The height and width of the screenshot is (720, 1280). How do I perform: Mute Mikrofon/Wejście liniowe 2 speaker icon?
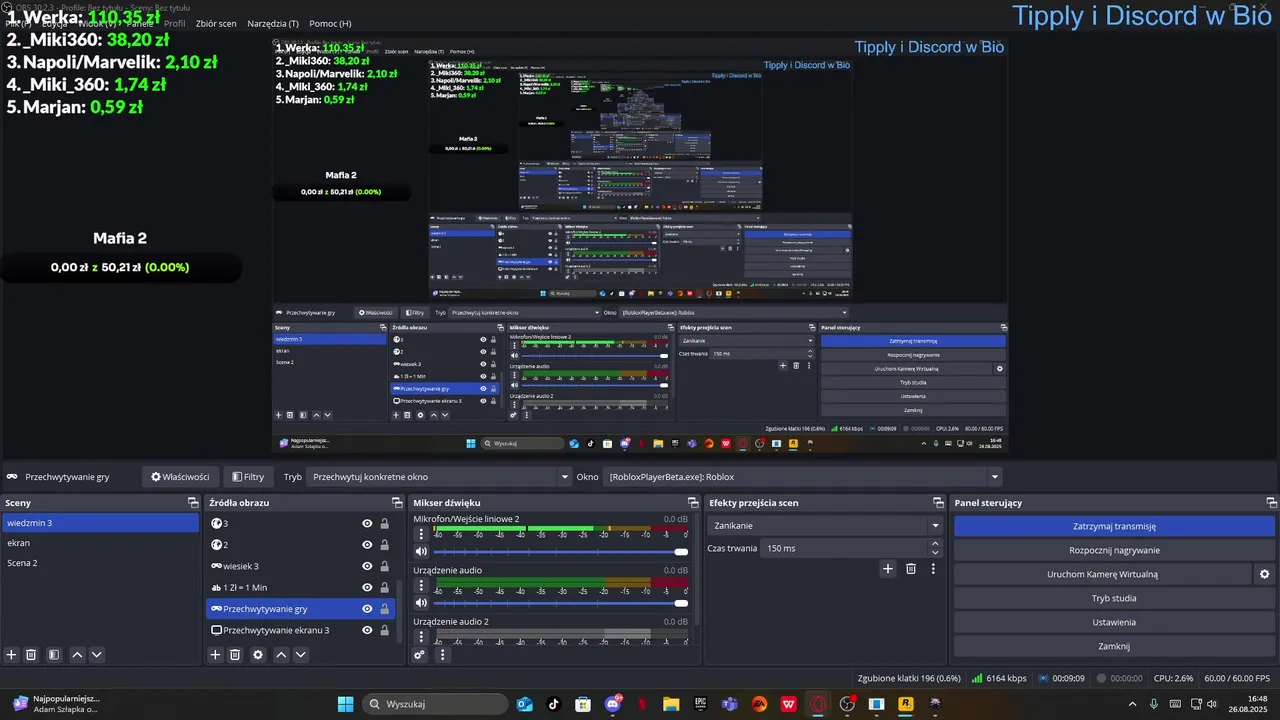pos(421,551)
